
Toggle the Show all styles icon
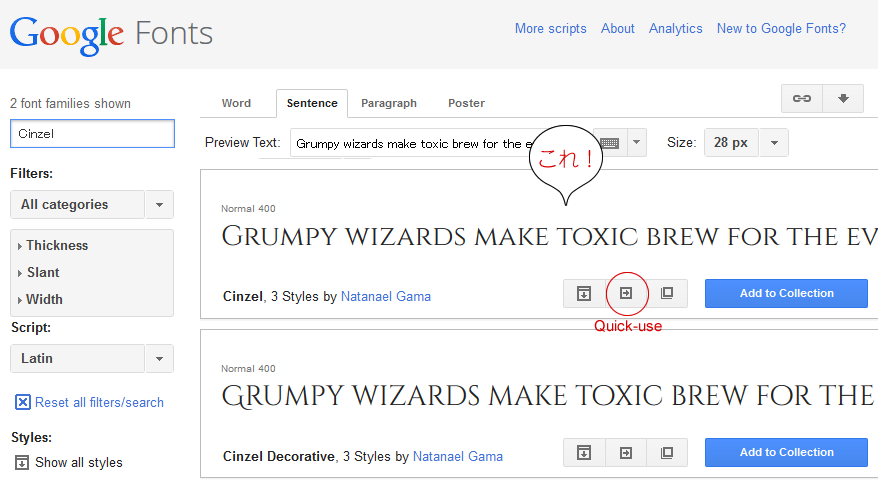(x=22, y=462)
